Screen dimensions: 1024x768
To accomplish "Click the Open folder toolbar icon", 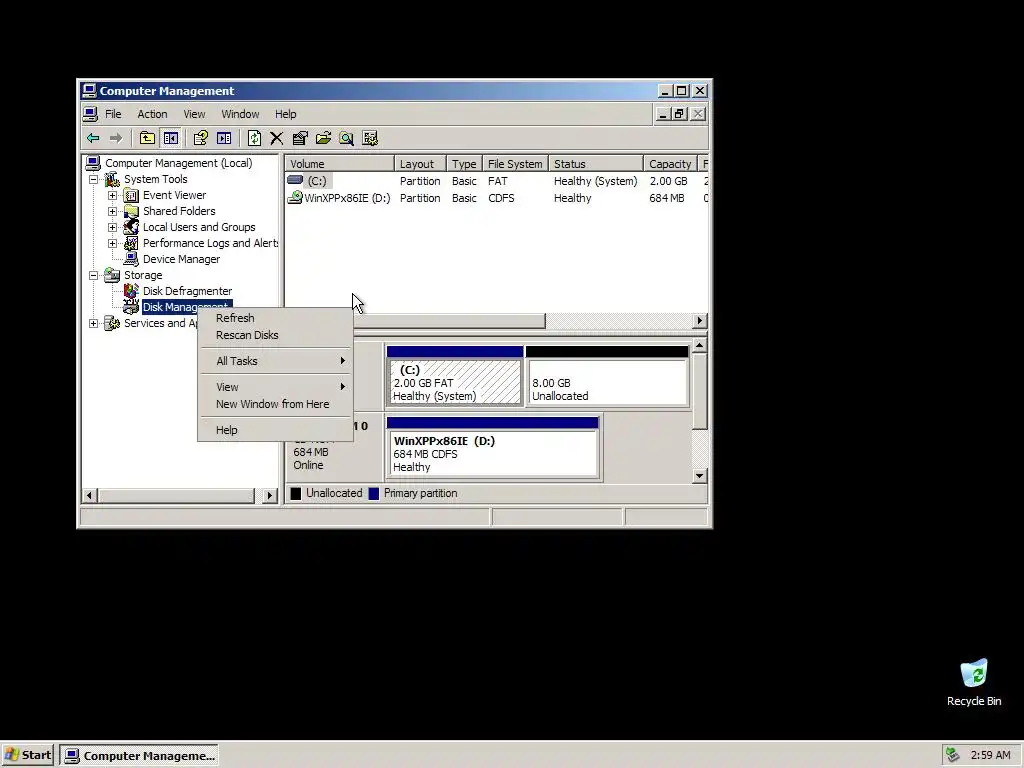I will pos(323,138).
